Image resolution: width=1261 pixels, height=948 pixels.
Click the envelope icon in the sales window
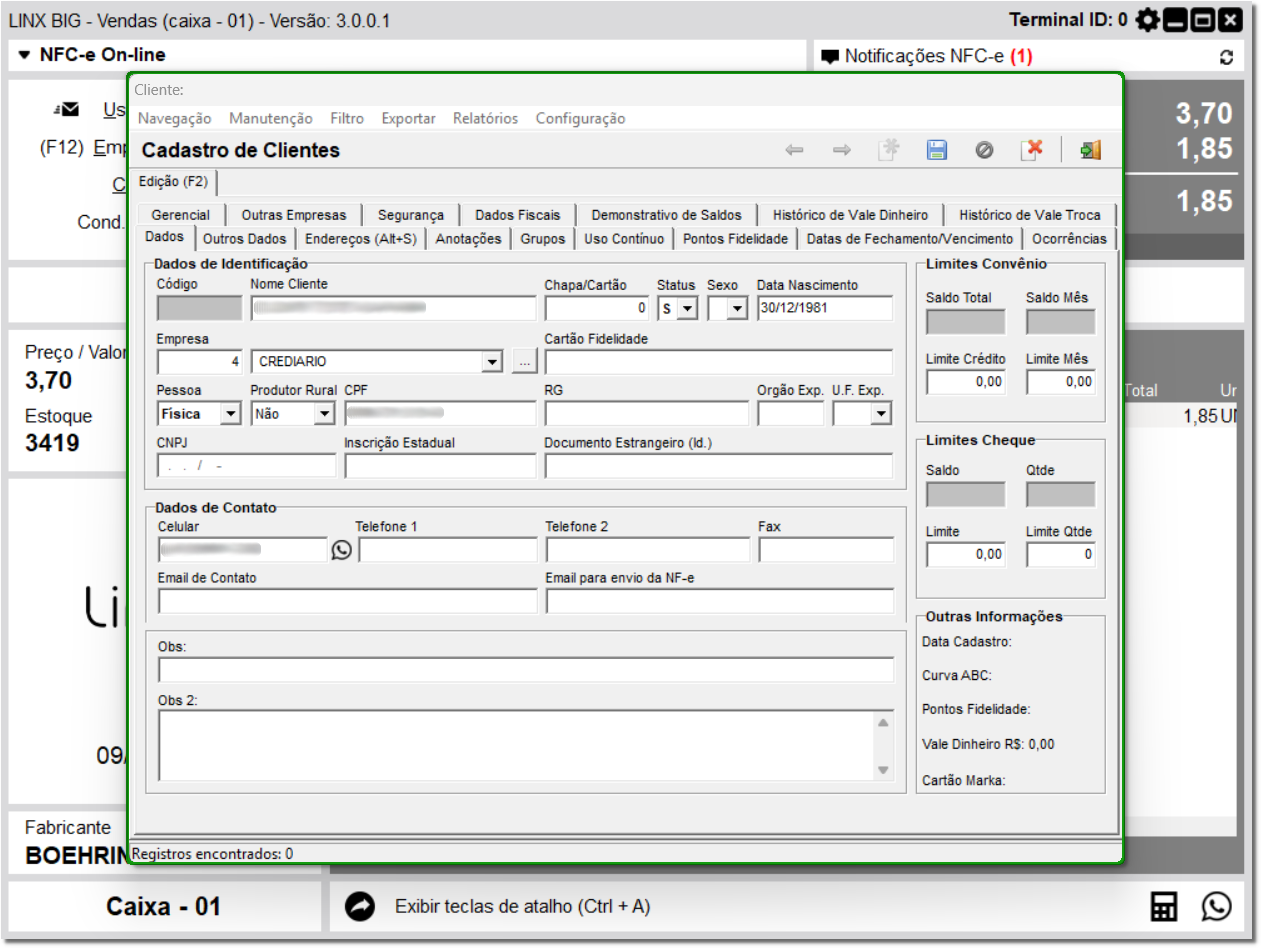coord(66,109)
